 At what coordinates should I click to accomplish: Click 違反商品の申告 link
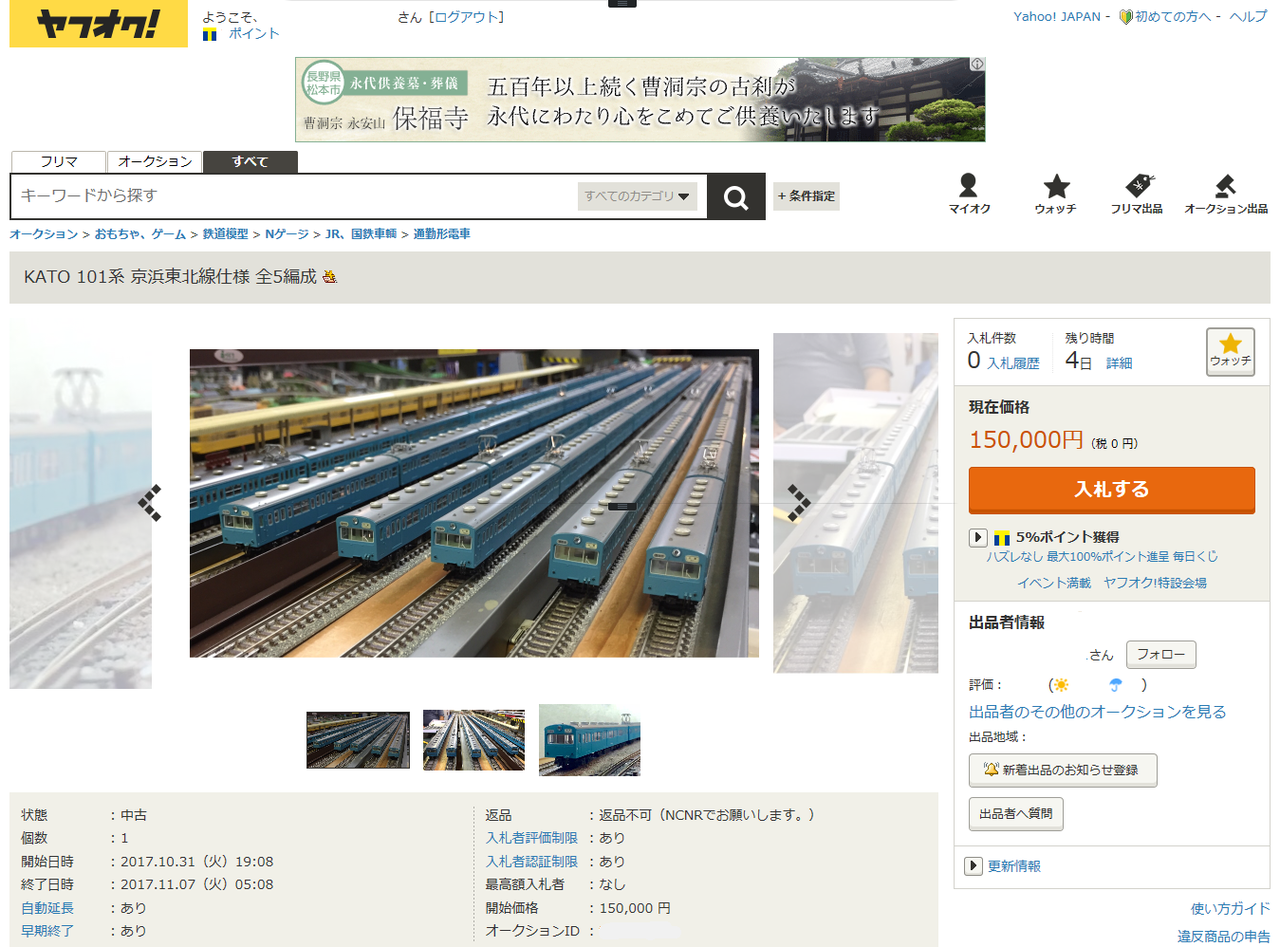pyautogui.click(x=1224, y=937)
